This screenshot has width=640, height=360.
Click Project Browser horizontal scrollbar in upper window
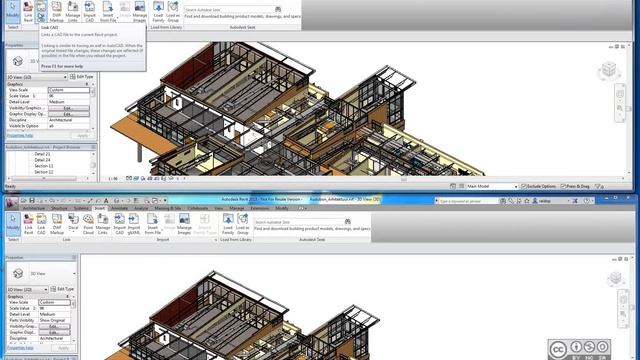click(44, 179)
